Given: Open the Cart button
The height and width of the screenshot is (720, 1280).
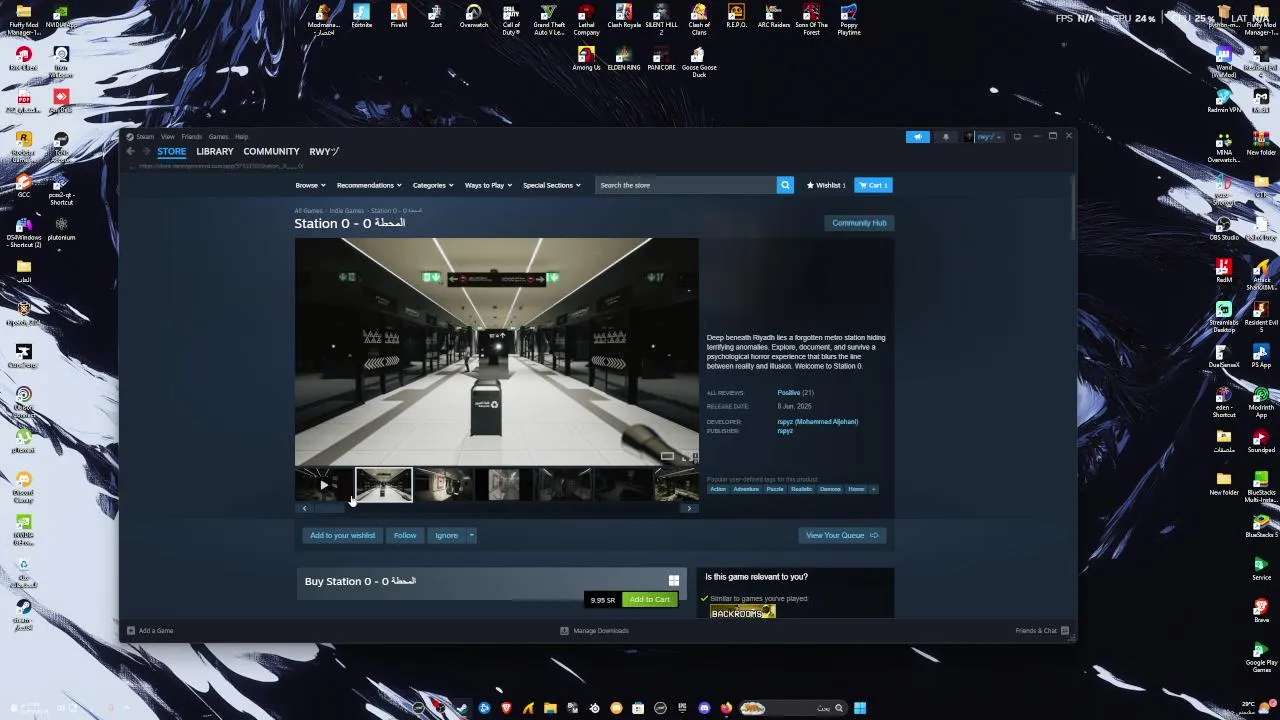Looking at the screenshot, I should (x=873, y=185).
